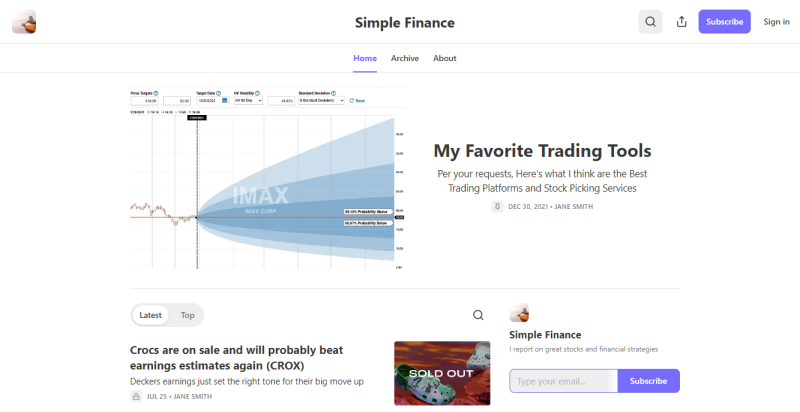The height and width of the screenshot is (412, 800).
Task: Switch post list to Top
Action: point(187,315)
